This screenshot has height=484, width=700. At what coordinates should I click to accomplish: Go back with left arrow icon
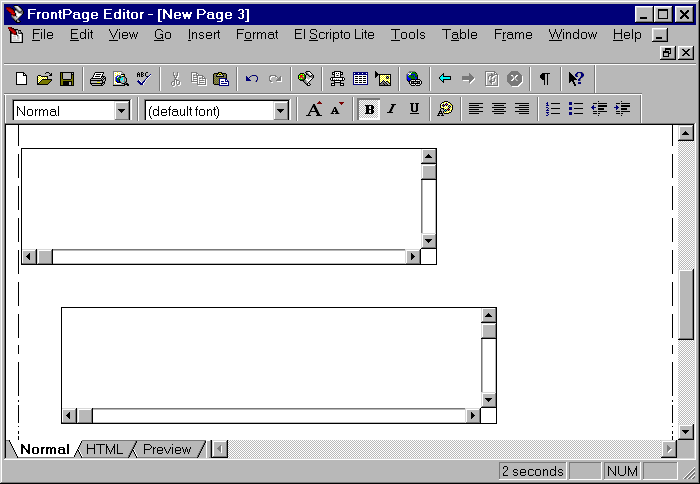[x=445, y=79]
